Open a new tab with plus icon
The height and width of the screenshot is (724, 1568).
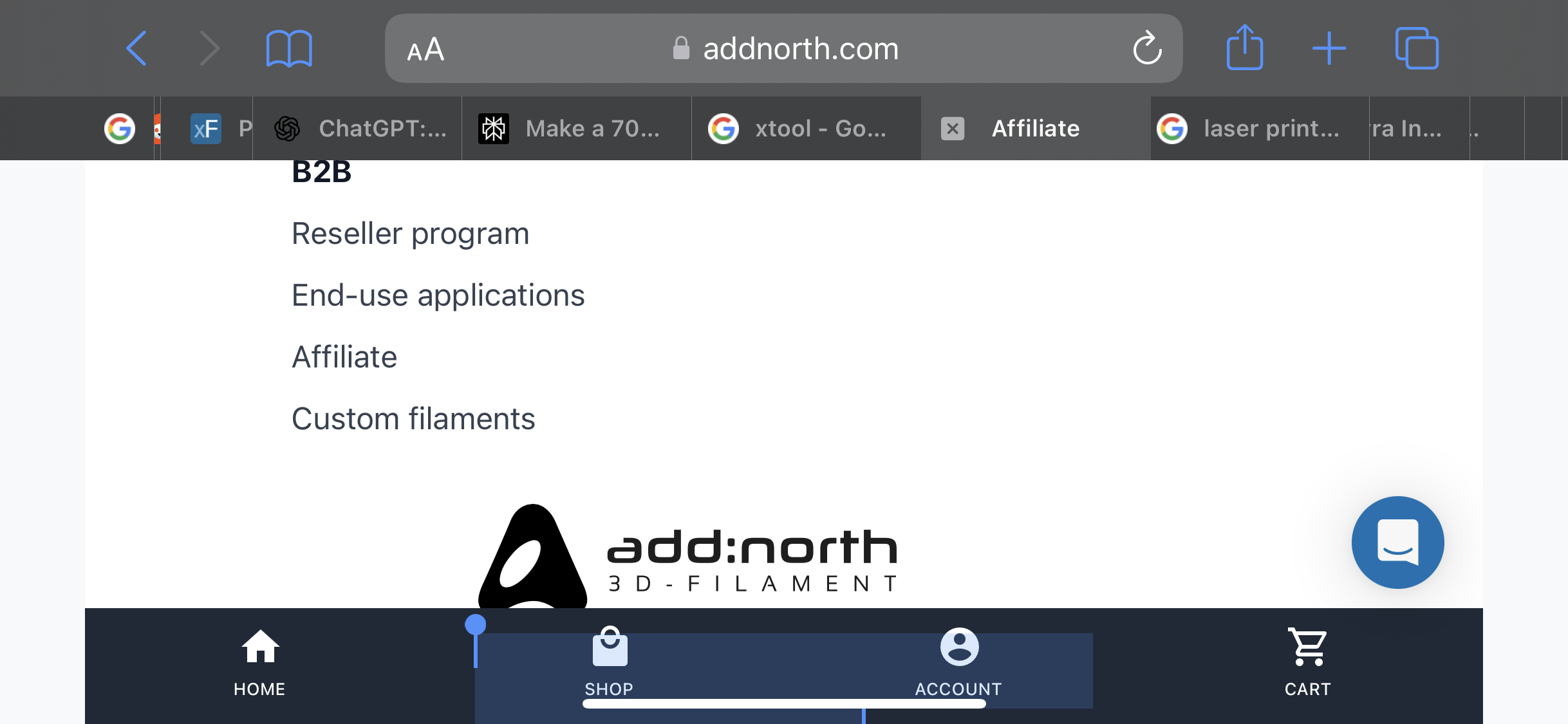(1329, 48)
